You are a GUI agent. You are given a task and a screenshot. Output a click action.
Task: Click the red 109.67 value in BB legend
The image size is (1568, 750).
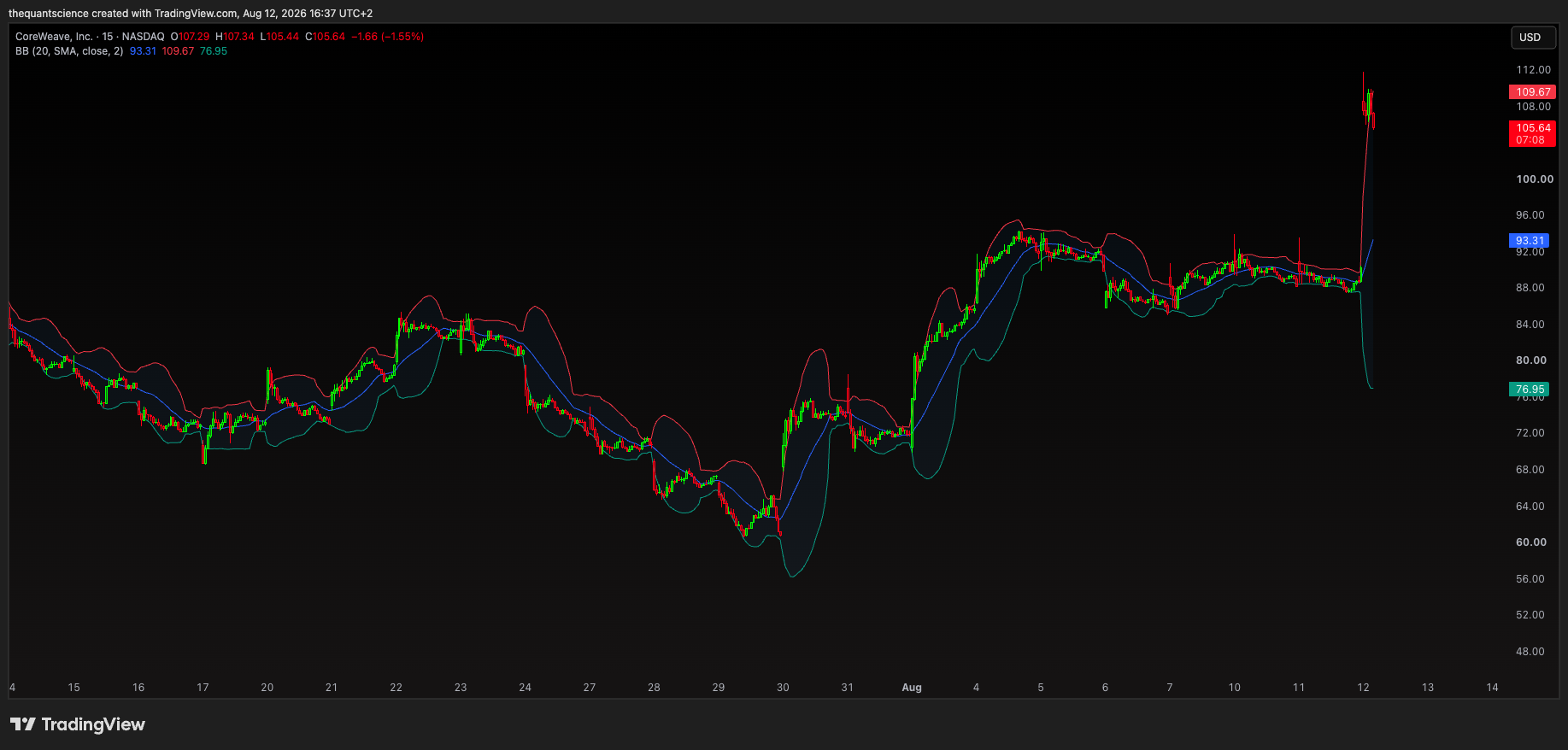[179, 51]
